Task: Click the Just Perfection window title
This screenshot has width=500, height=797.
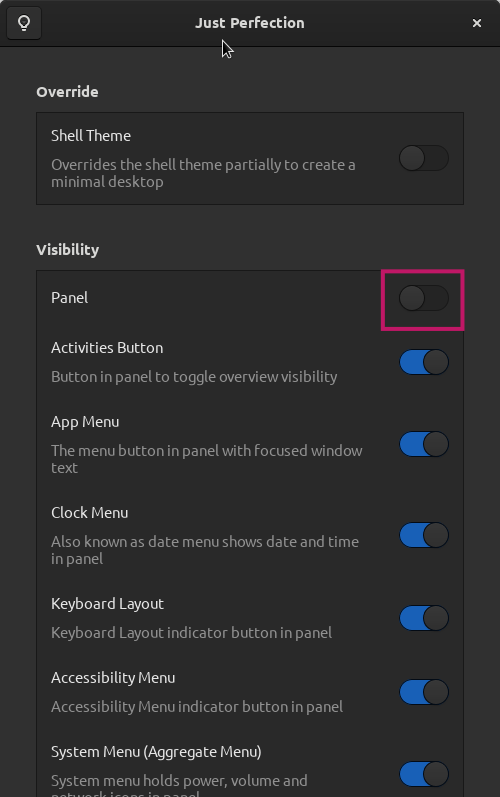Action: [x=250, y=23]
